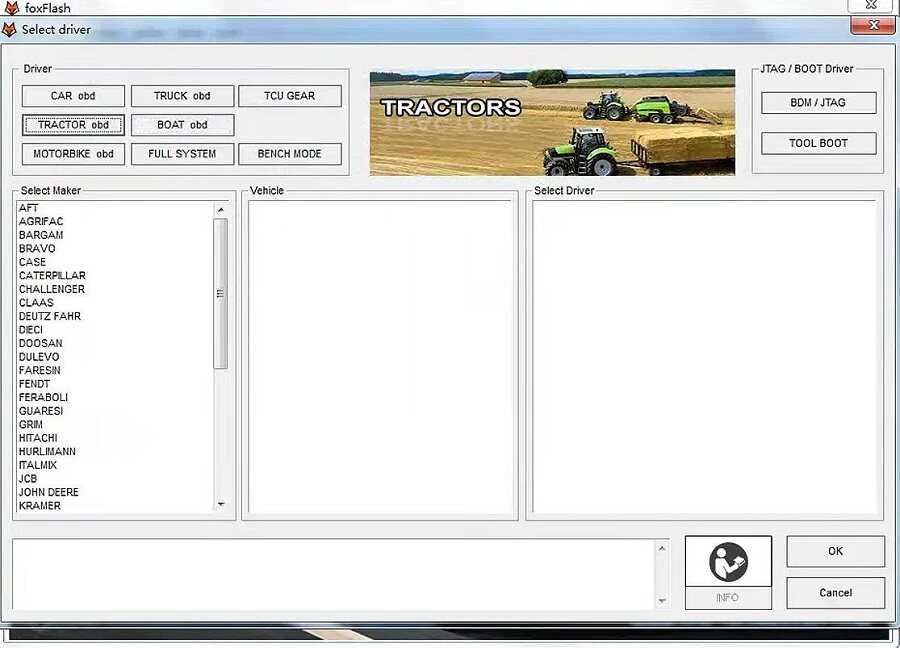Select maker BRAVO
900x648 pixels.
[x=37, y=249]
